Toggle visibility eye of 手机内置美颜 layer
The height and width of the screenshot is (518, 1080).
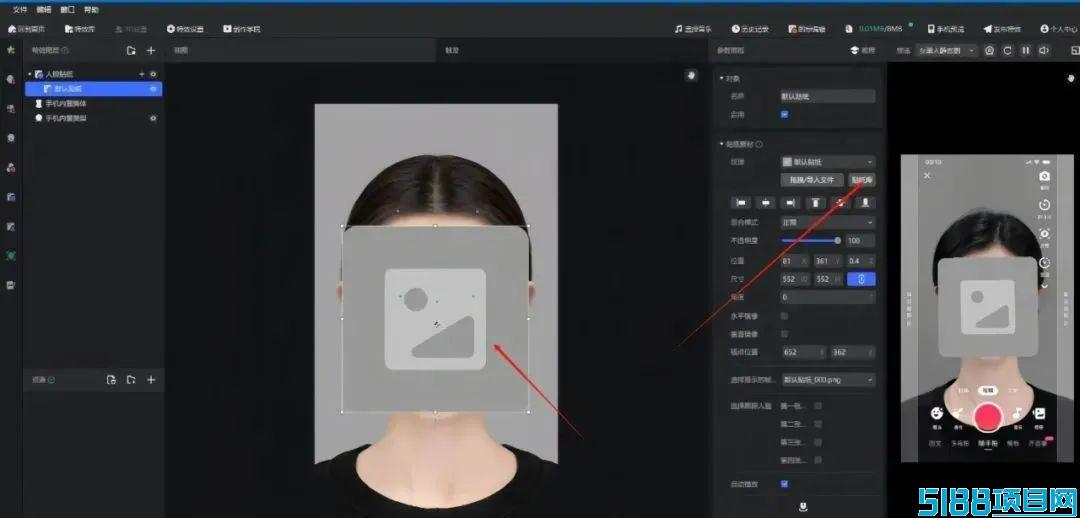tap(153, 118)
